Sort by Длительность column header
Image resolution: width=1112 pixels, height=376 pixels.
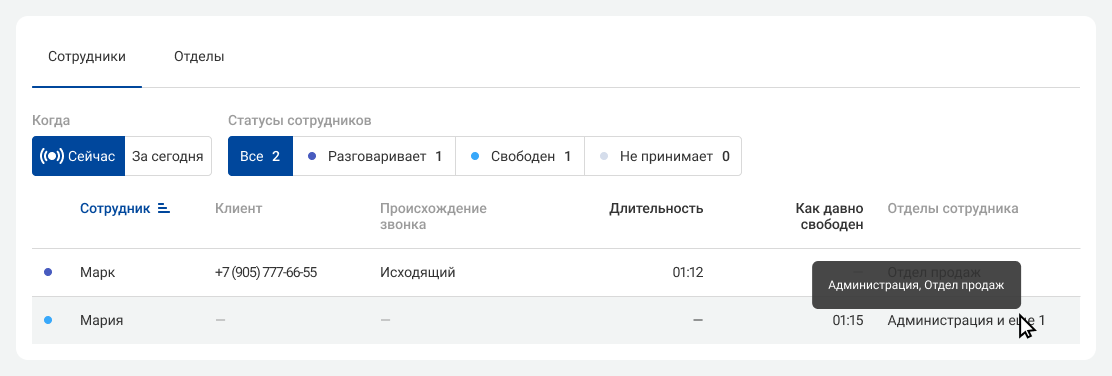coord(656,209)
